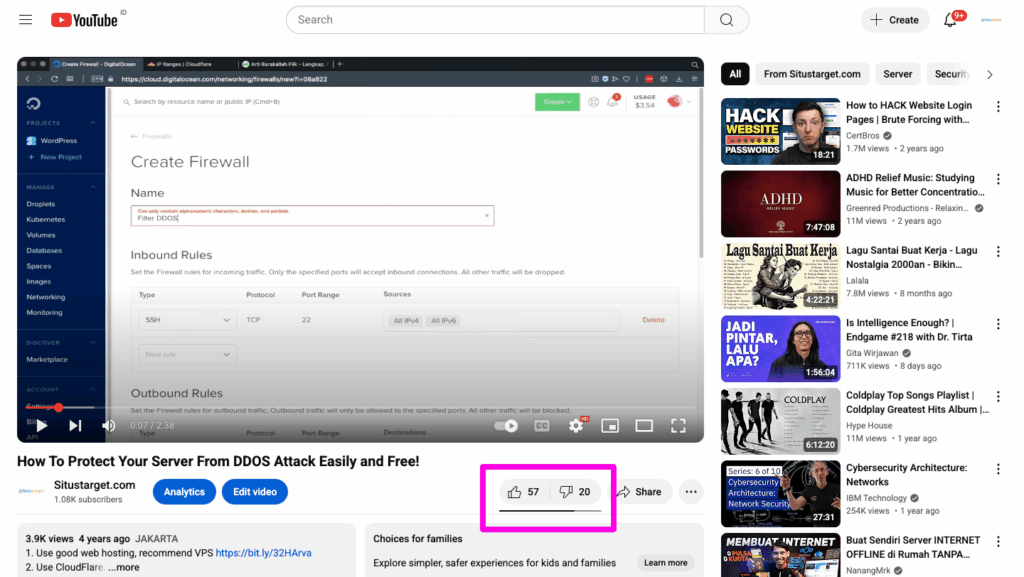This screenshot has height=577, width=1024.
Task: Open Lagu Santai Buat Kerja title
Action: [912, 257]
